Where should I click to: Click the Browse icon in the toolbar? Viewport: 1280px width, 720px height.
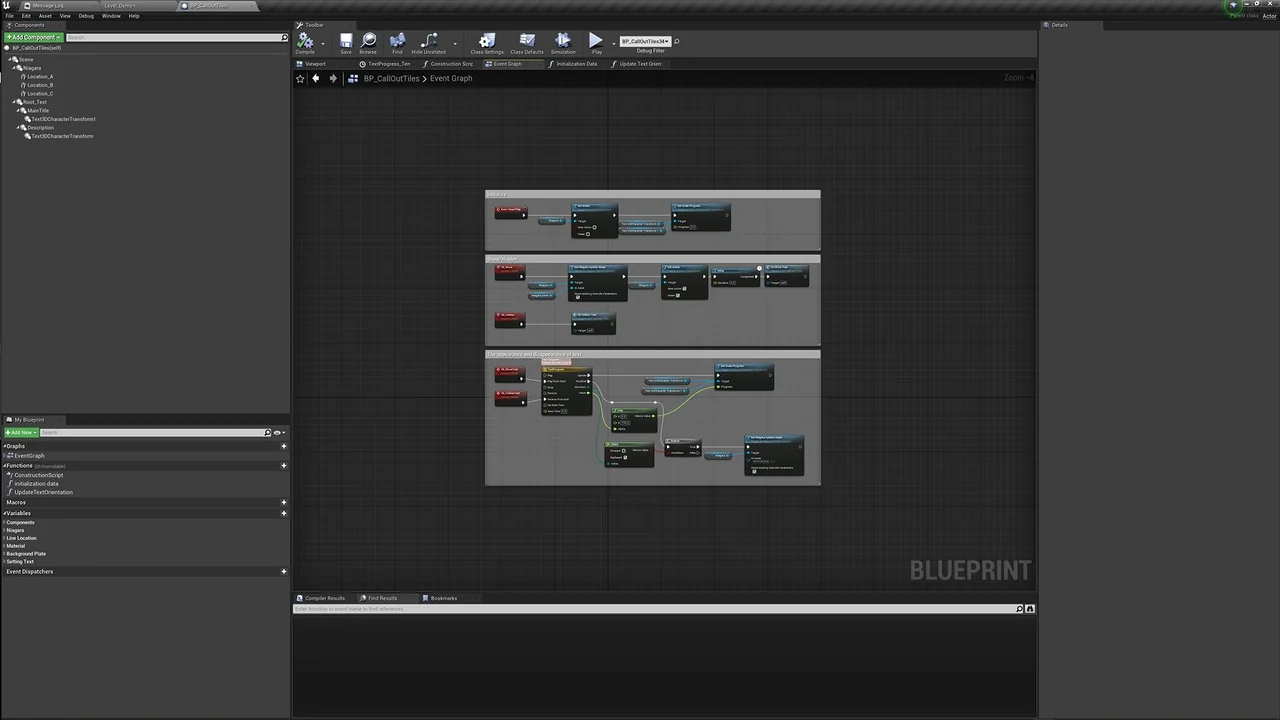point(368,42)
